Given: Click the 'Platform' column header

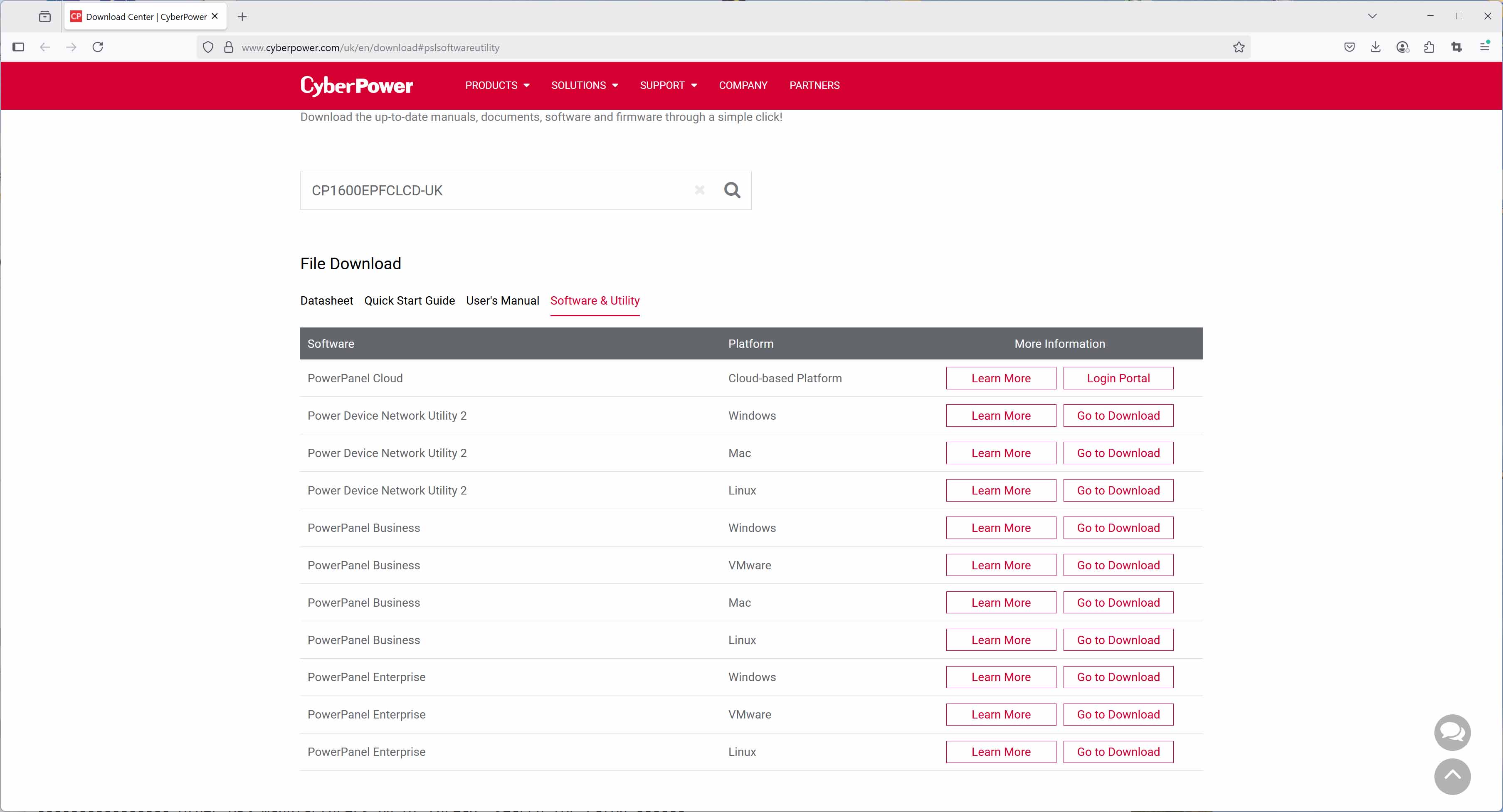Looking at the screenshot, I should point(751,344).
